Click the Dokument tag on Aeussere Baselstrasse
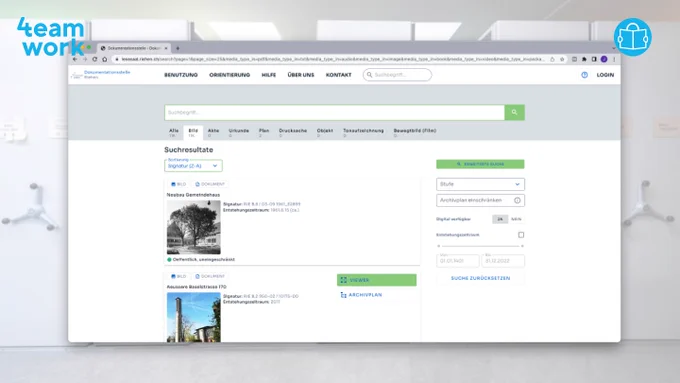The image size is (680, 383). point(210,276)
